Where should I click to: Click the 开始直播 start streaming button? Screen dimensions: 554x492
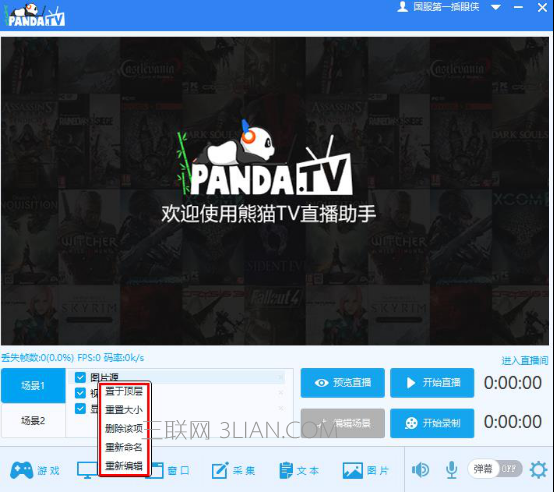432,383
